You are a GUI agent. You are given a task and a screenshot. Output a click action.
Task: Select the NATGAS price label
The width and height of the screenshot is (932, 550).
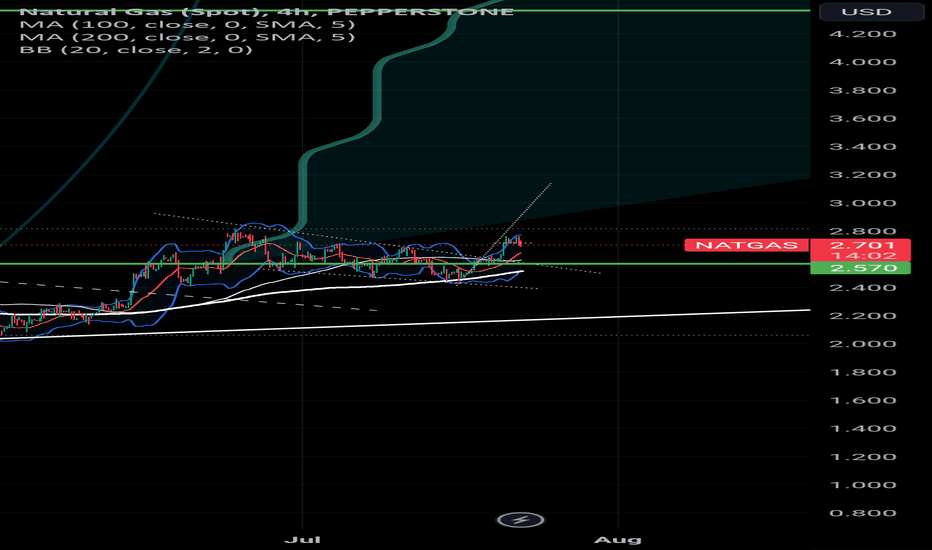pyautogui.click(x=747, y=245)
